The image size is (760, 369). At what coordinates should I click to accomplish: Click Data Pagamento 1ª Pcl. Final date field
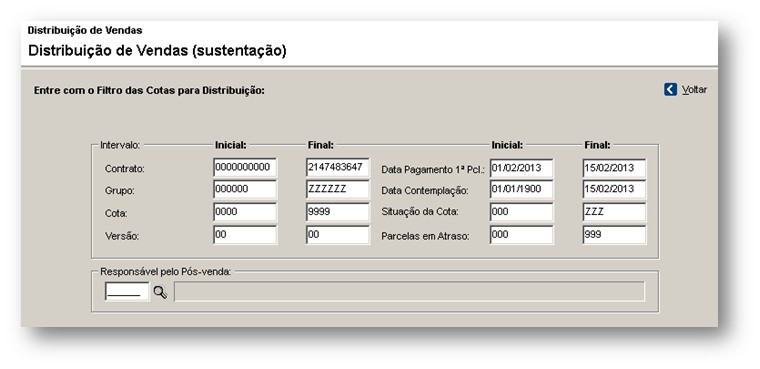[614, 168]
